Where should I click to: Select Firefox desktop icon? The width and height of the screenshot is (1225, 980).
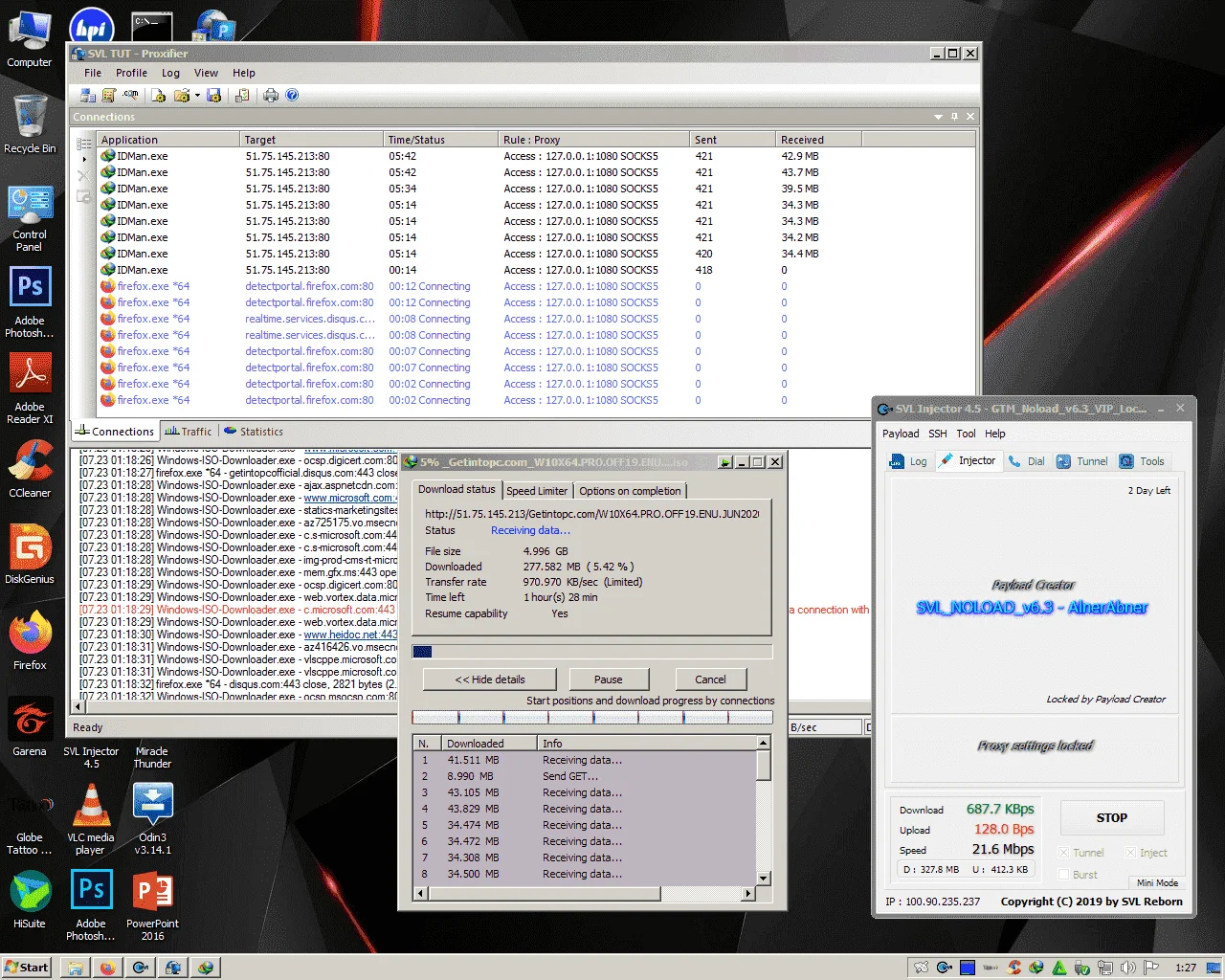[30, 640]
